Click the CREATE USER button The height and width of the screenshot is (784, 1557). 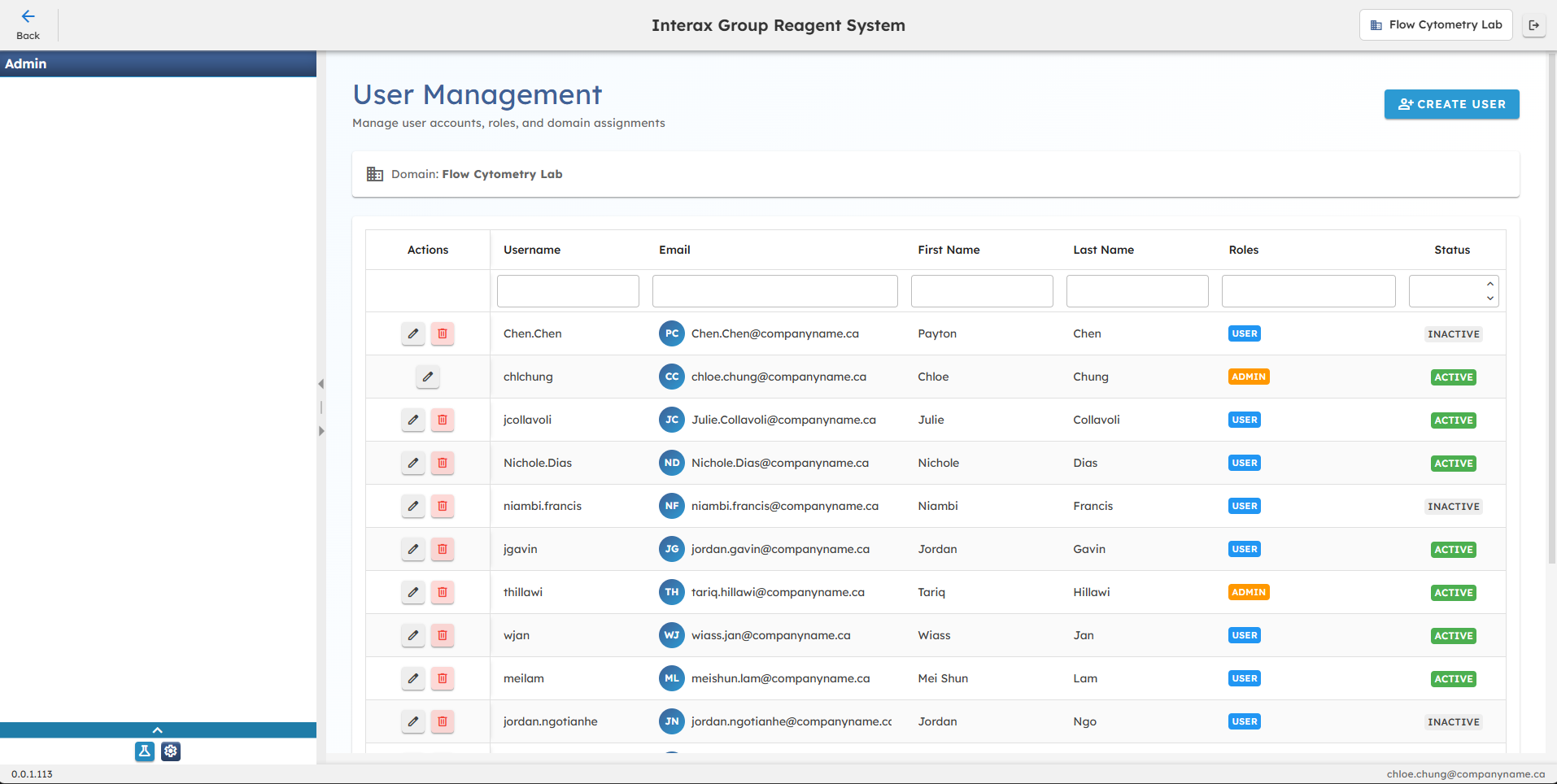[x=1451, y=104]
